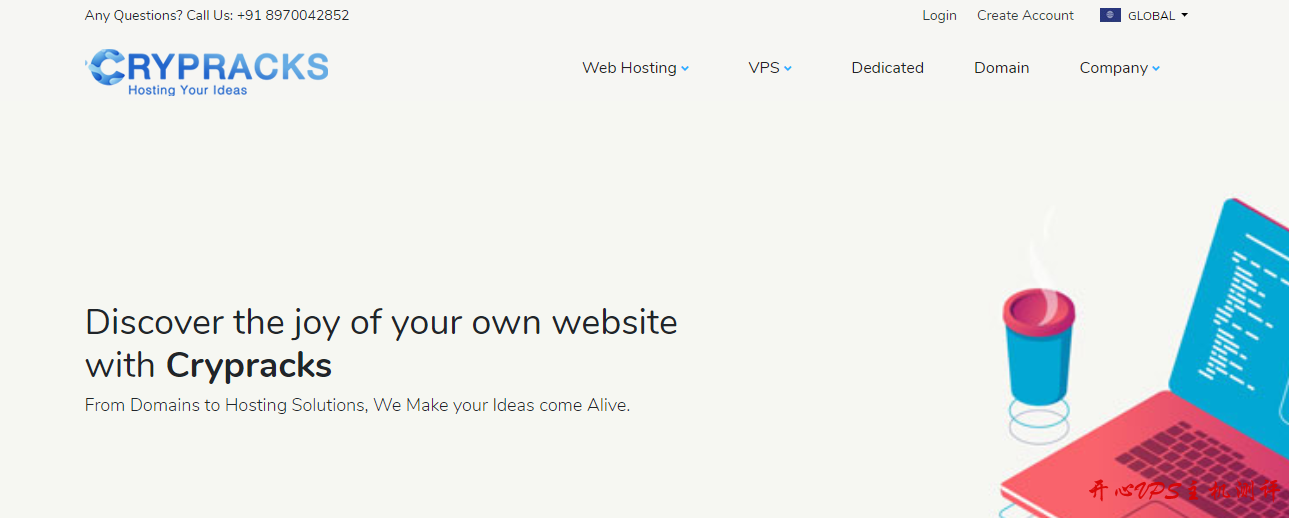Expand the Web Hosting menu
Screen dimensions: 1289x518
(x=636, y=68)
